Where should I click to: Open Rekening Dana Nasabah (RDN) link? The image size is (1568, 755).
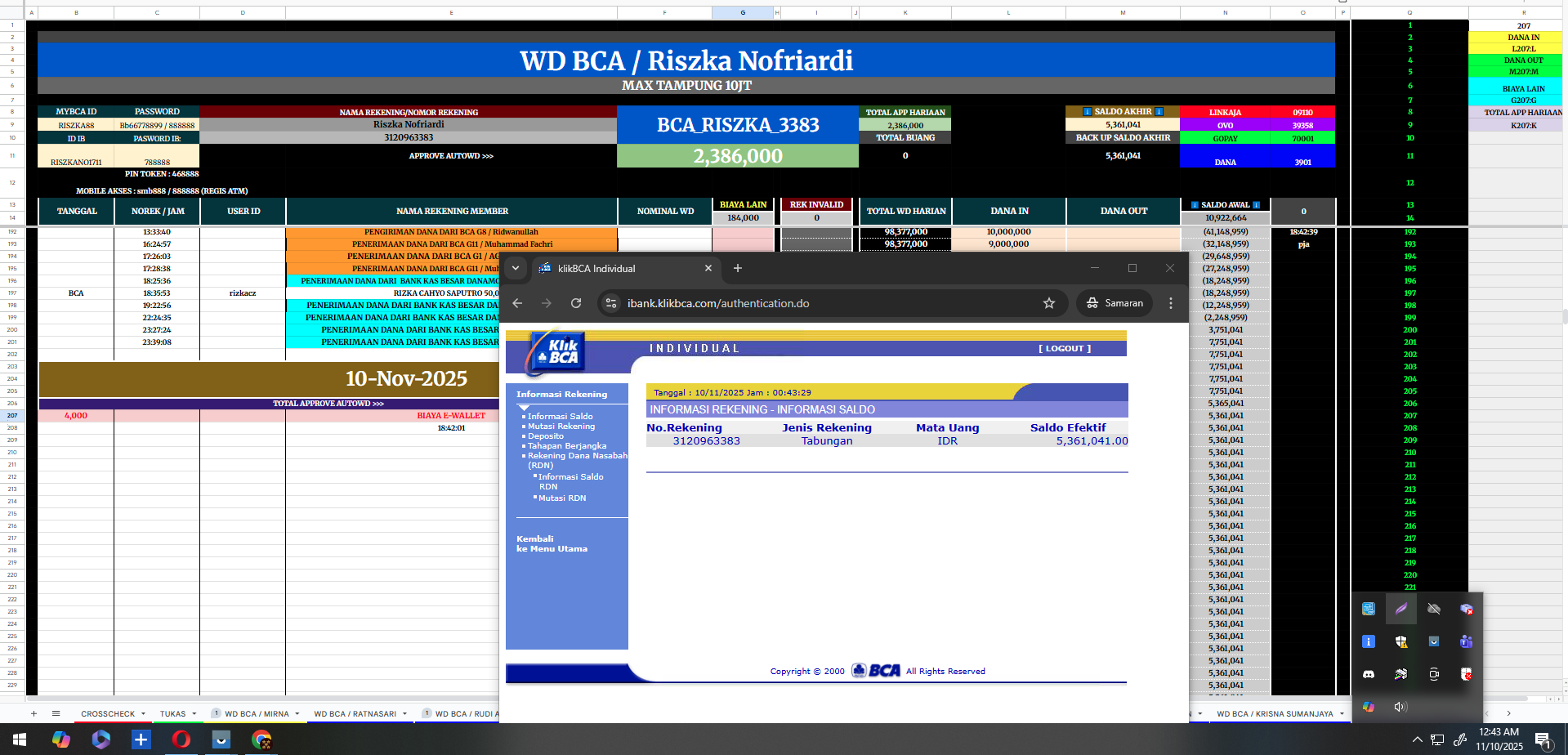click(x=578, y=461)
